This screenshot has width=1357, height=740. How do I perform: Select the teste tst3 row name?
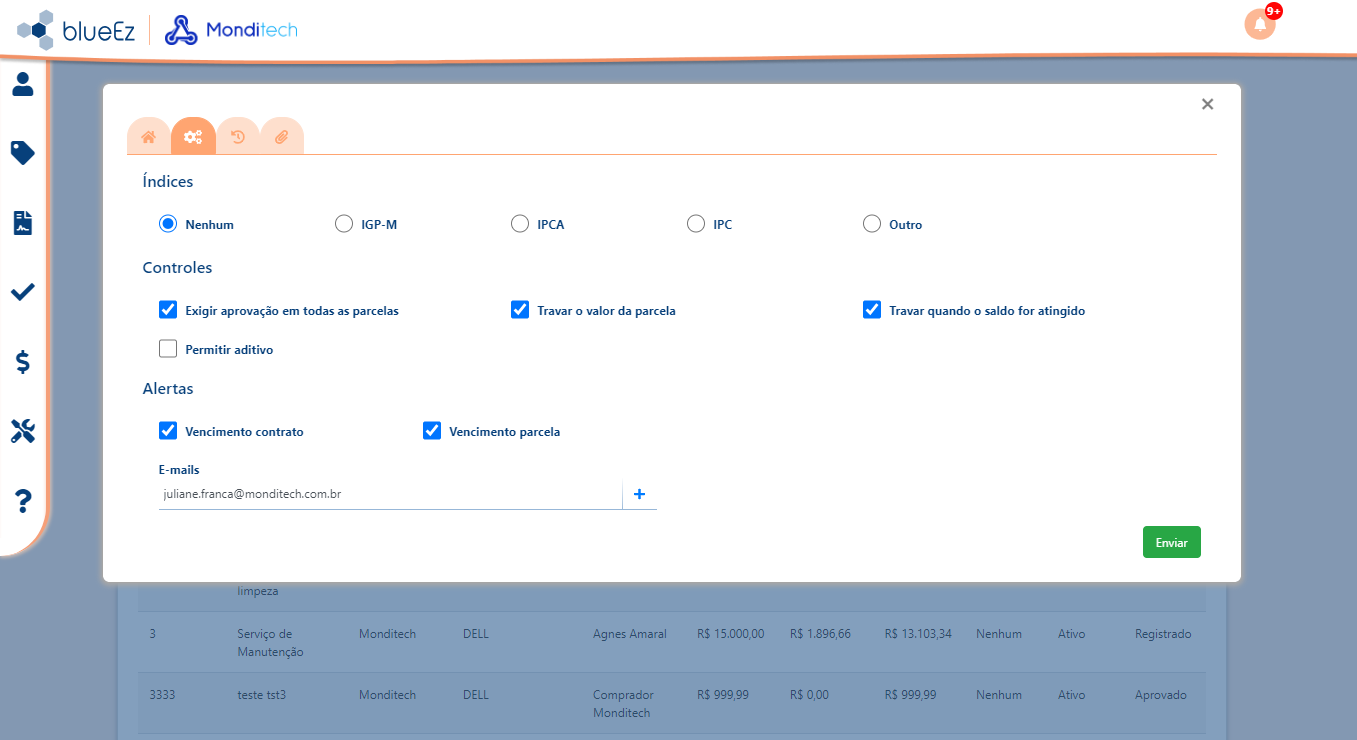tap(262, 695)
